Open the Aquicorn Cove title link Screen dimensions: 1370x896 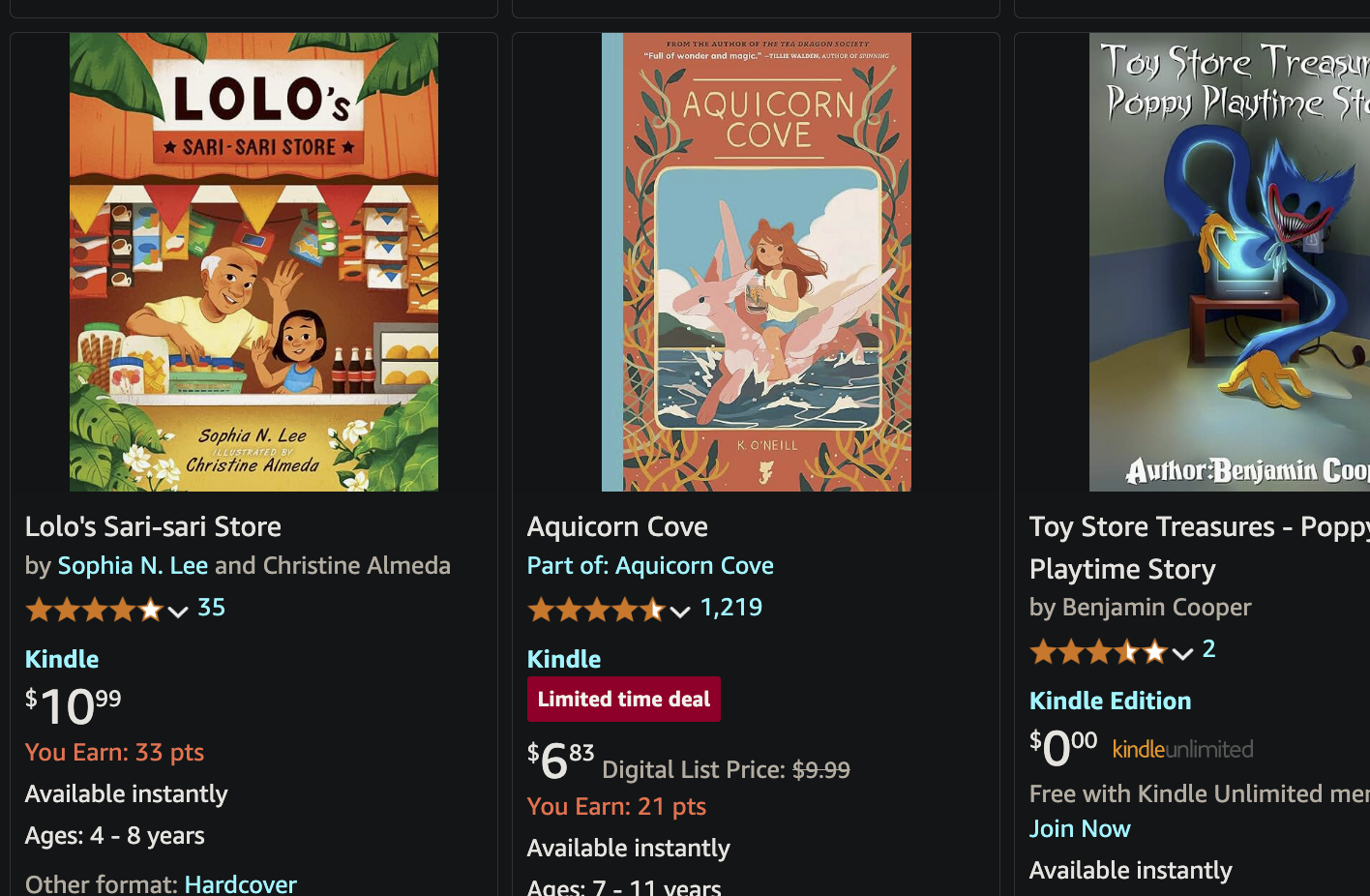(x=617, y=526)
